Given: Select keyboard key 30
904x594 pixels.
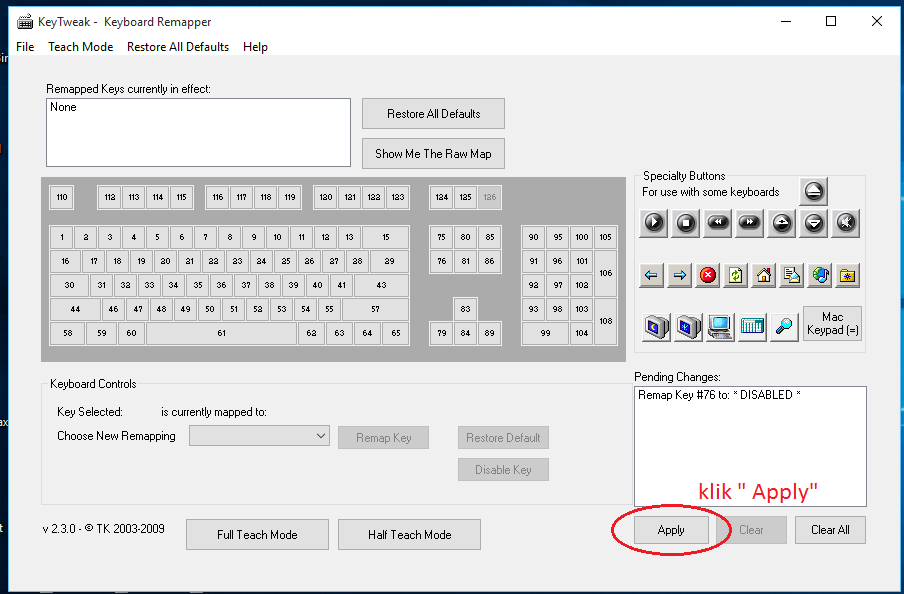Looking at the screenshot, I should click(69, 285).
